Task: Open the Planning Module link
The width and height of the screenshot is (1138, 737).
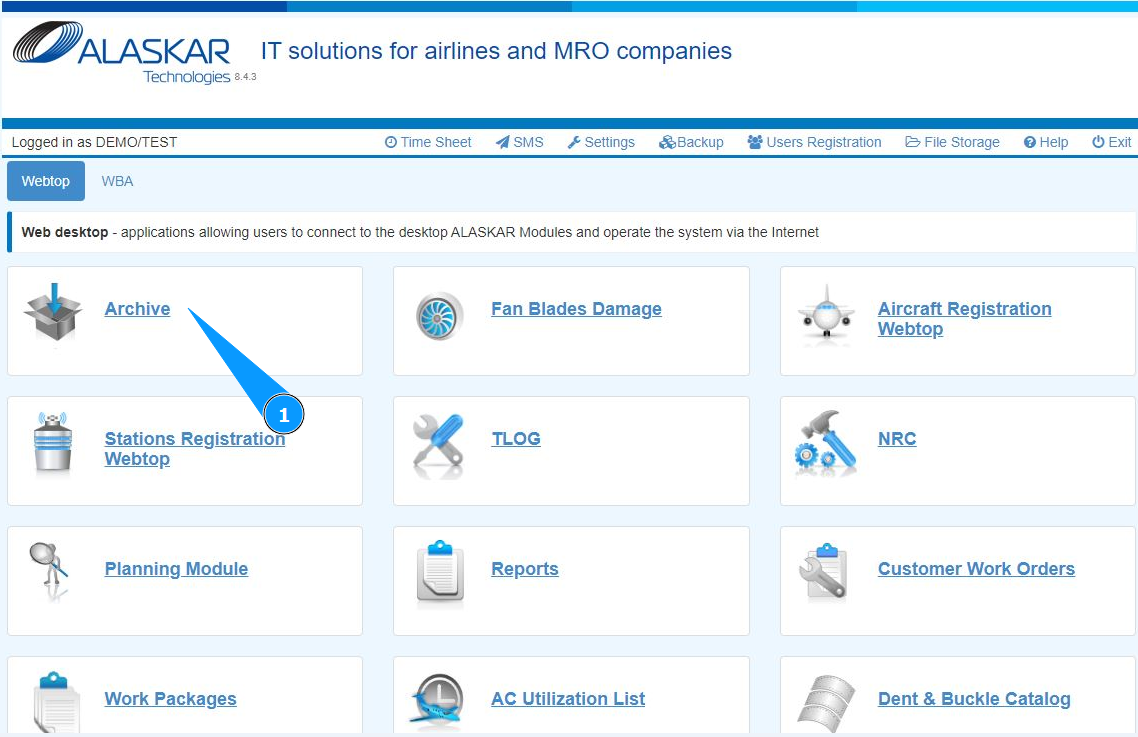Action: pos(176,569)
